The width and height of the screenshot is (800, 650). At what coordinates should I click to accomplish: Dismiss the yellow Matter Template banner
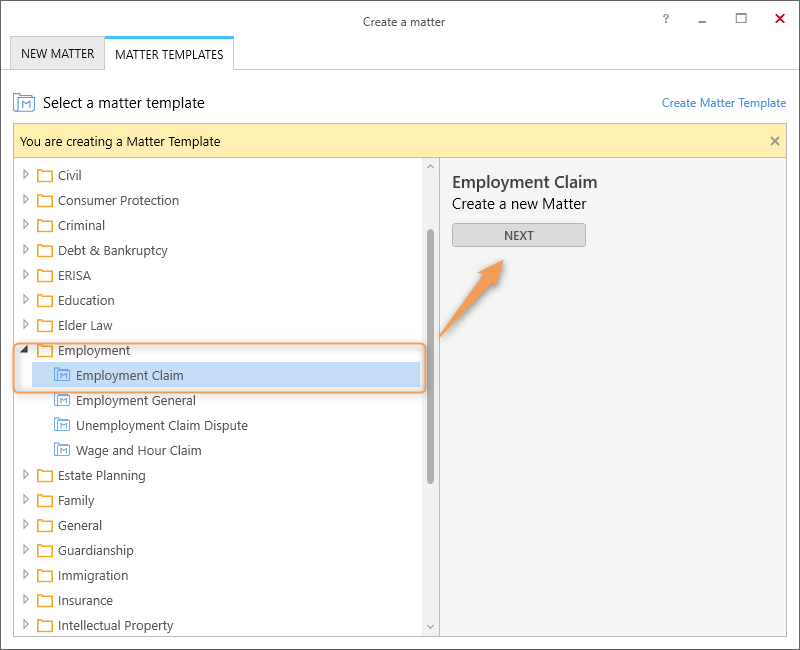[x=774, y=141]
